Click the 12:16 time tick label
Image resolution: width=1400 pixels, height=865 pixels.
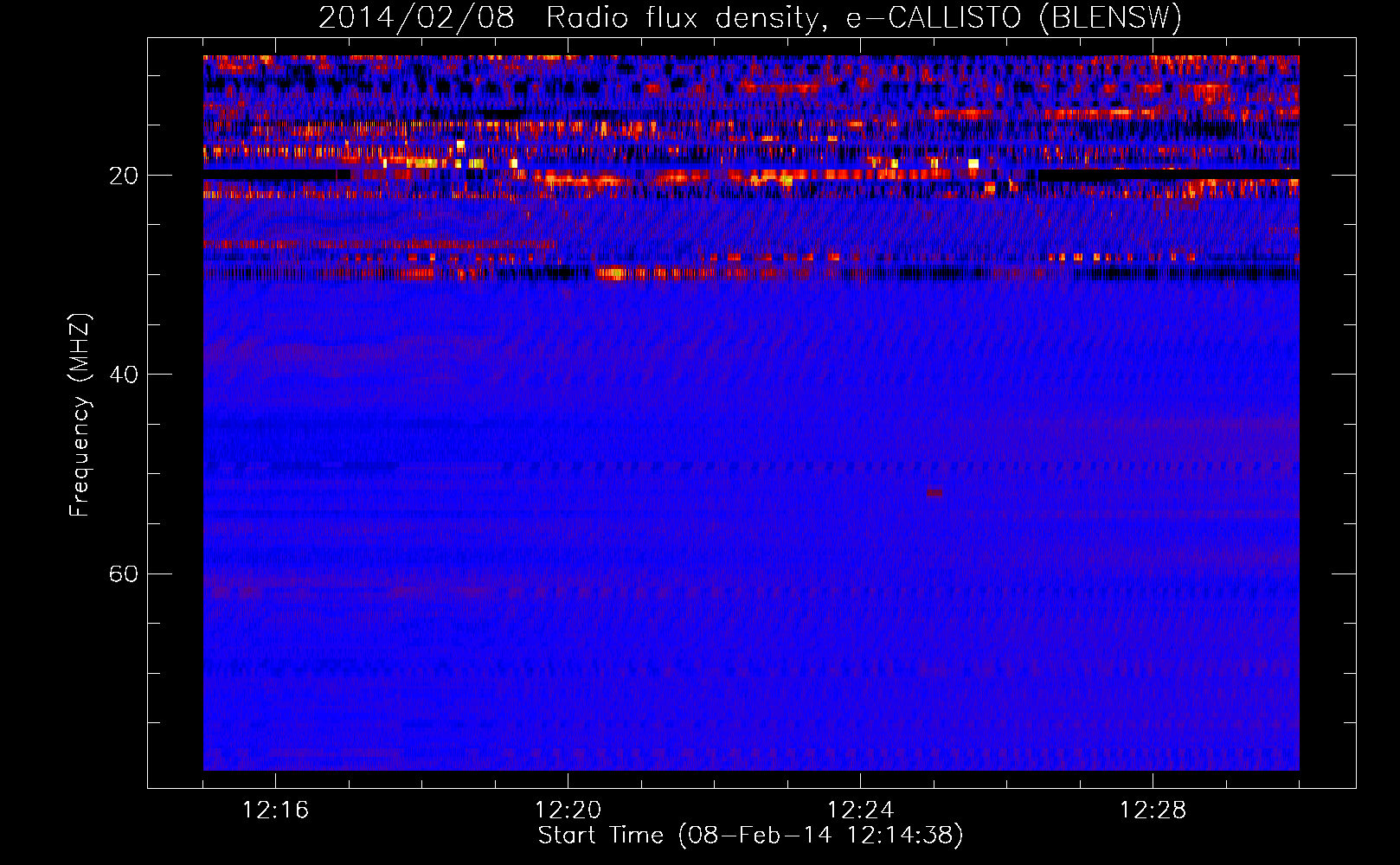[x=275, y=811]
